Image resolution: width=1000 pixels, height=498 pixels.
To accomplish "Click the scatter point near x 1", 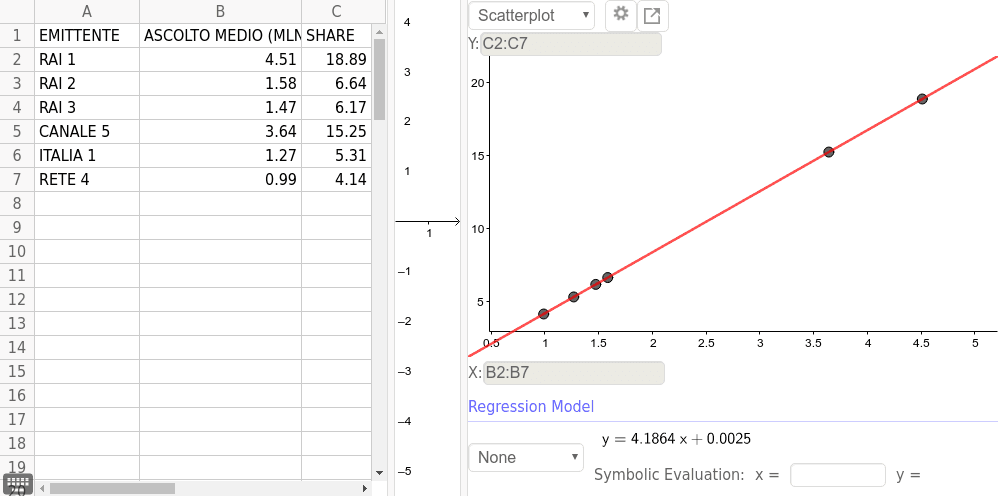I will 543,314.
